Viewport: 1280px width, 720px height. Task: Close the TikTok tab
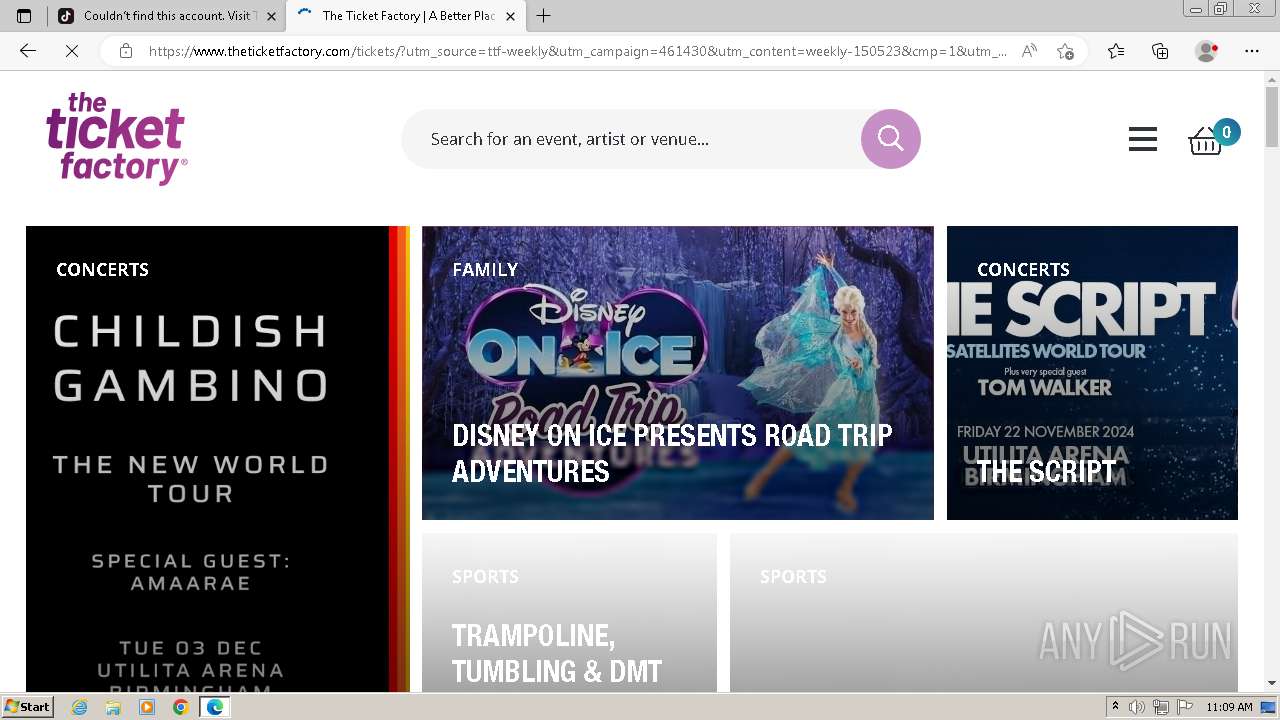271,16
